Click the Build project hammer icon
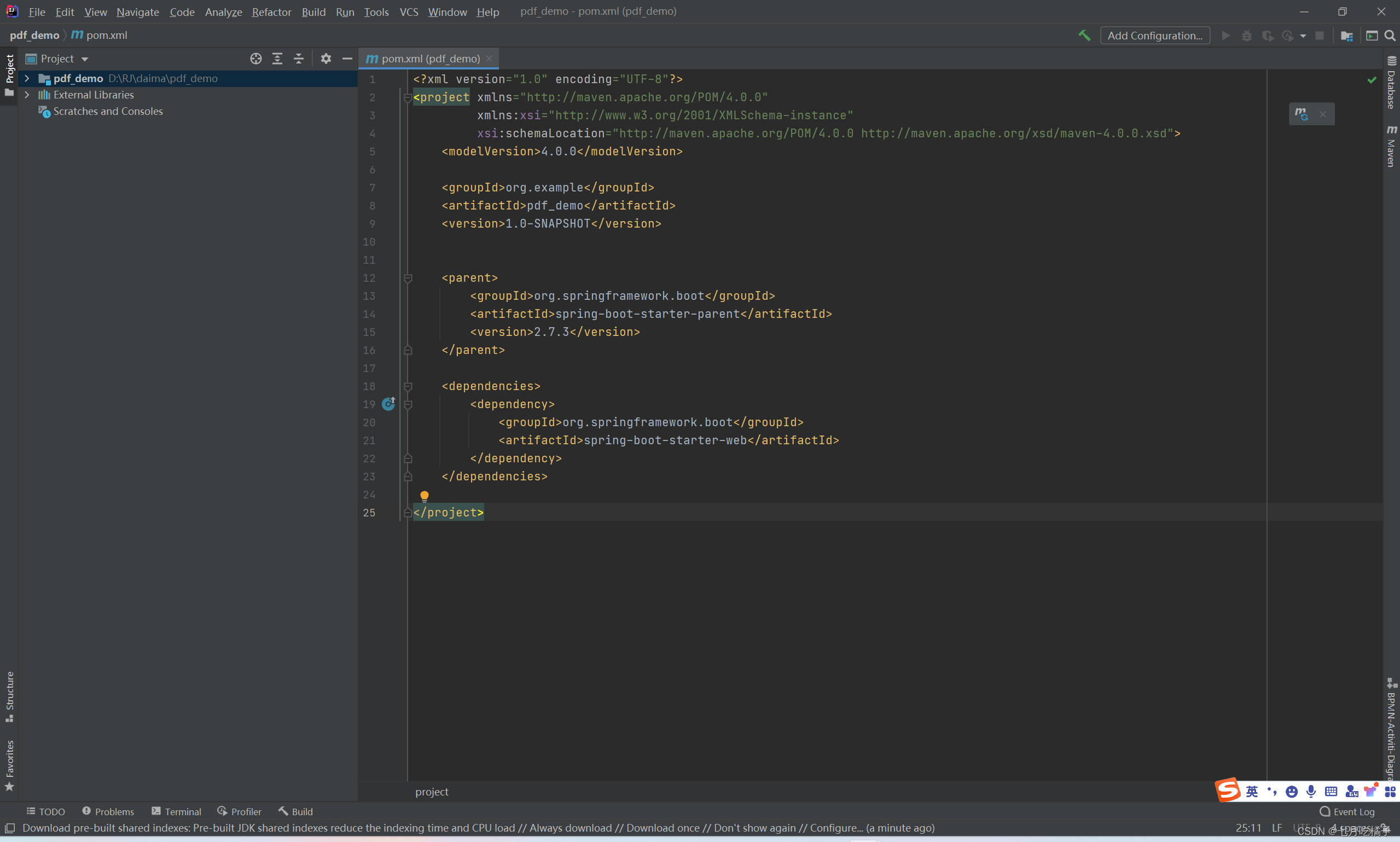Screen dimensions: 1400x842 (1084, 35)
